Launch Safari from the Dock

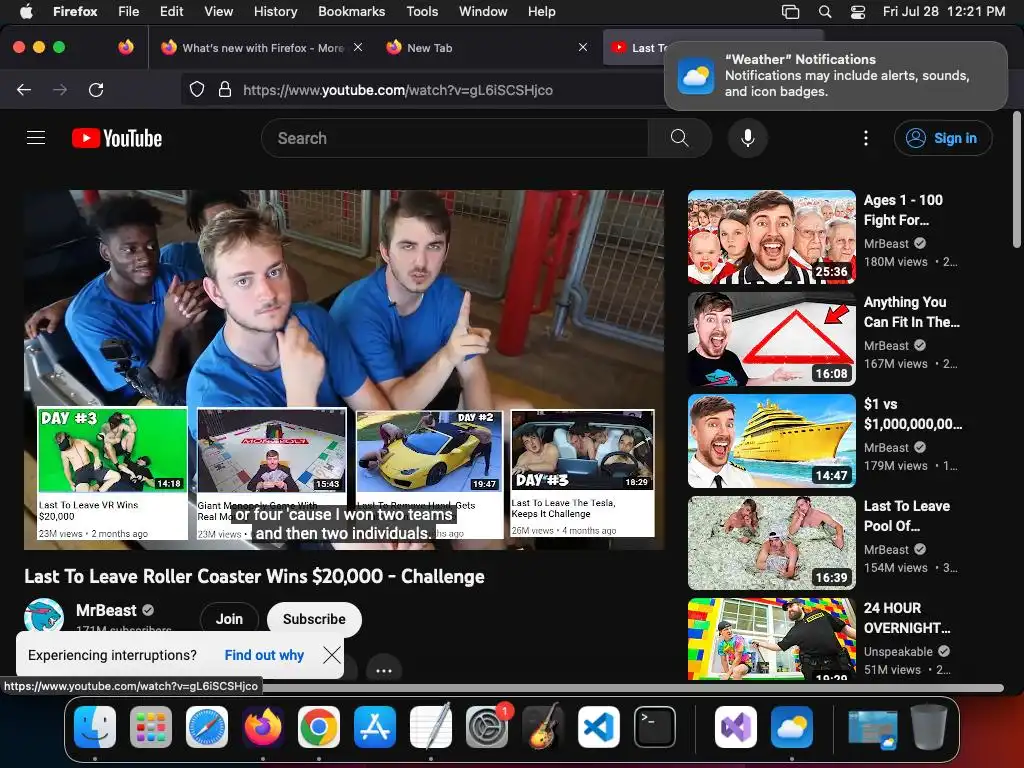207,727
